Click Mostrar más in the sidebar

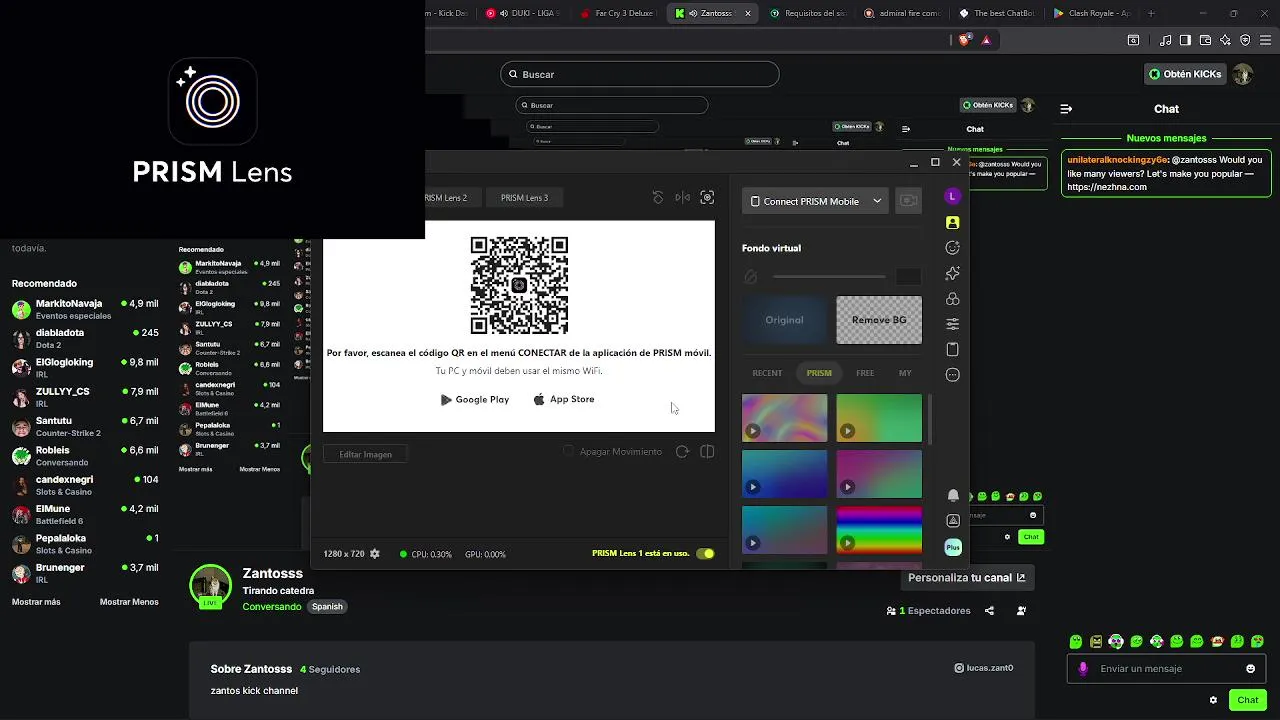tap(36, 602)
